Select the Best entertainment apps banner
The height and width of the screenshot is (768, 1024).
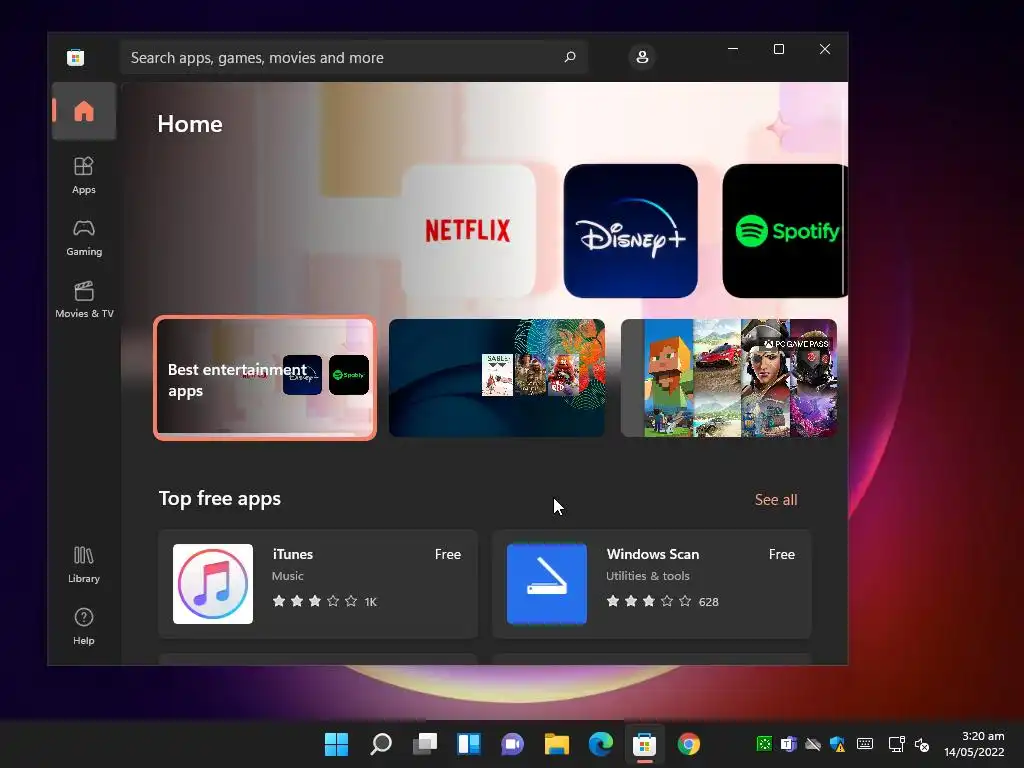(265, 378)
